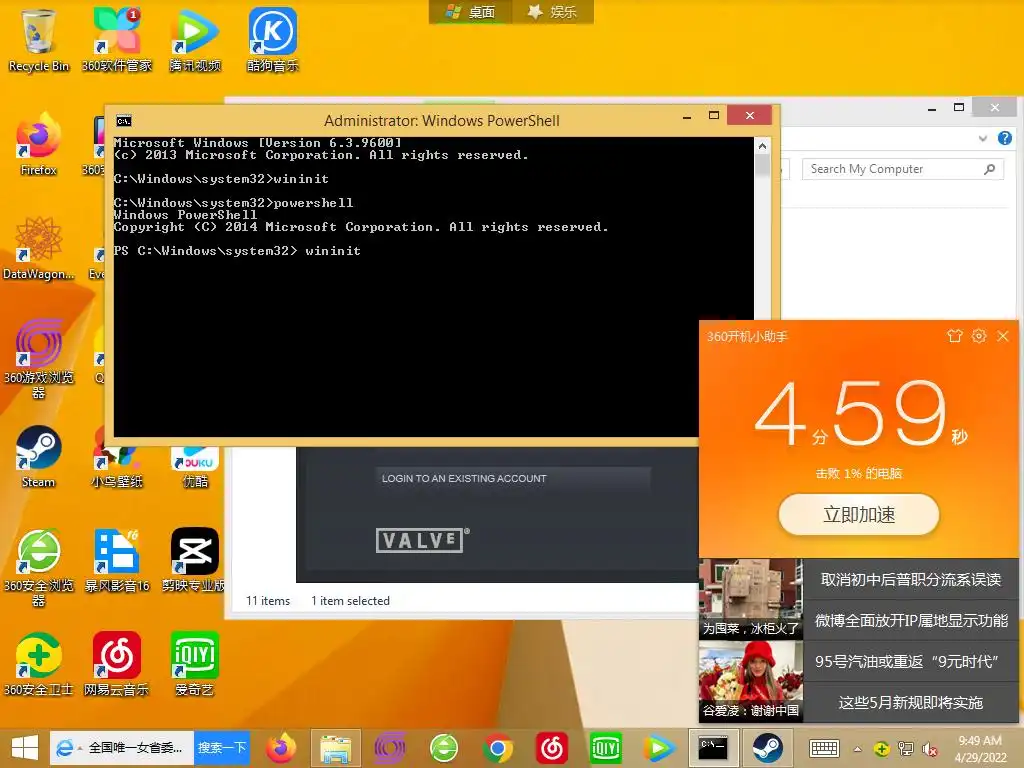Open iQIYI from the taskbar
This screenshot has height=768, width=1024.
[606, 748]
